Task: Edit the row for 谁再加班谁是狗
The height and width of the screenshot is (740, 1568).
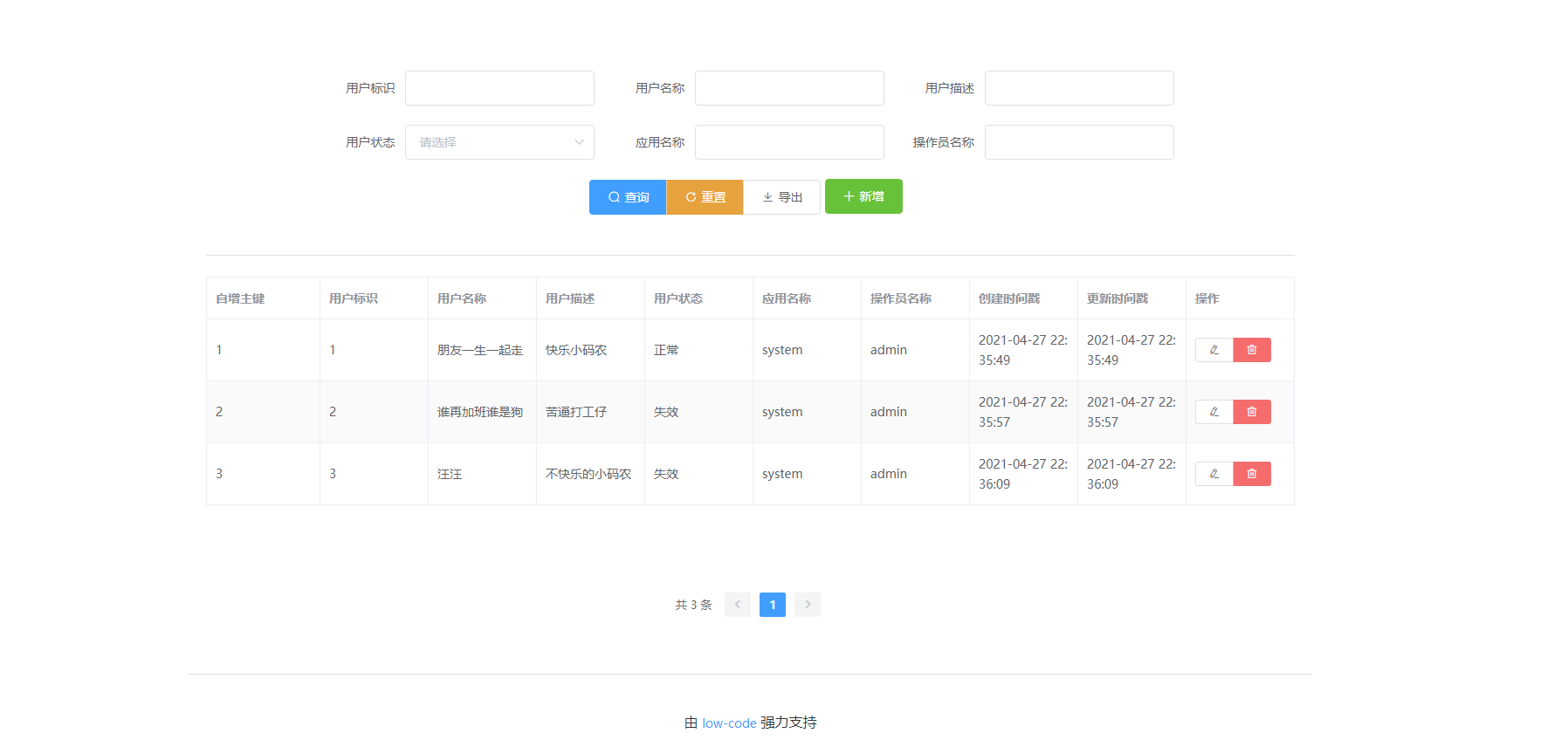Action: [x=1214, y=412]
